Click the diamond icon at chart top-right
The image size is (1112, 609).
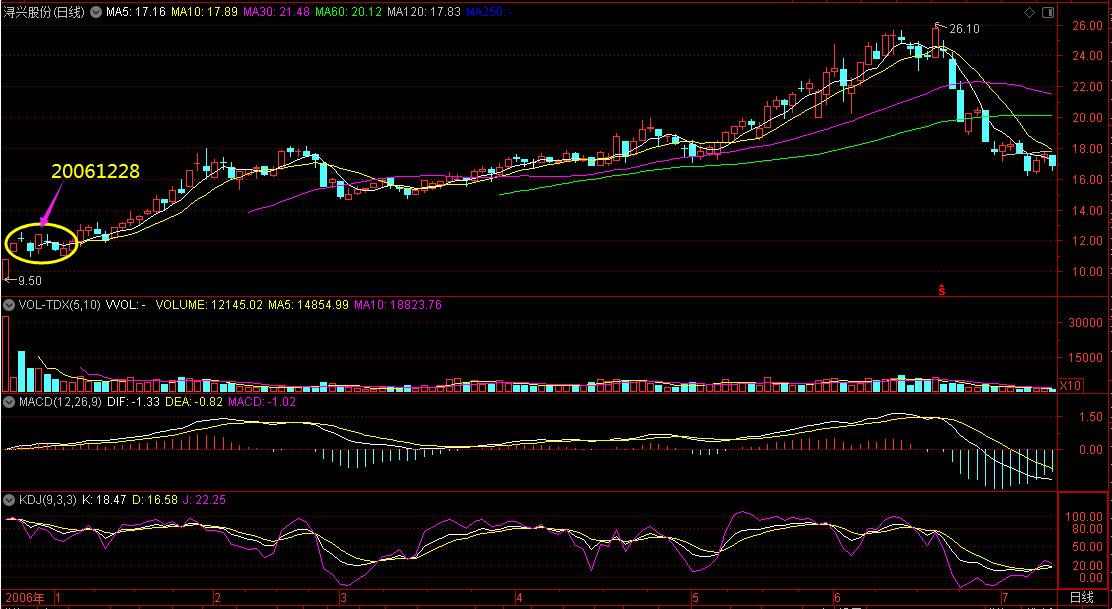pyautogui.click(x=1031, y=11)
